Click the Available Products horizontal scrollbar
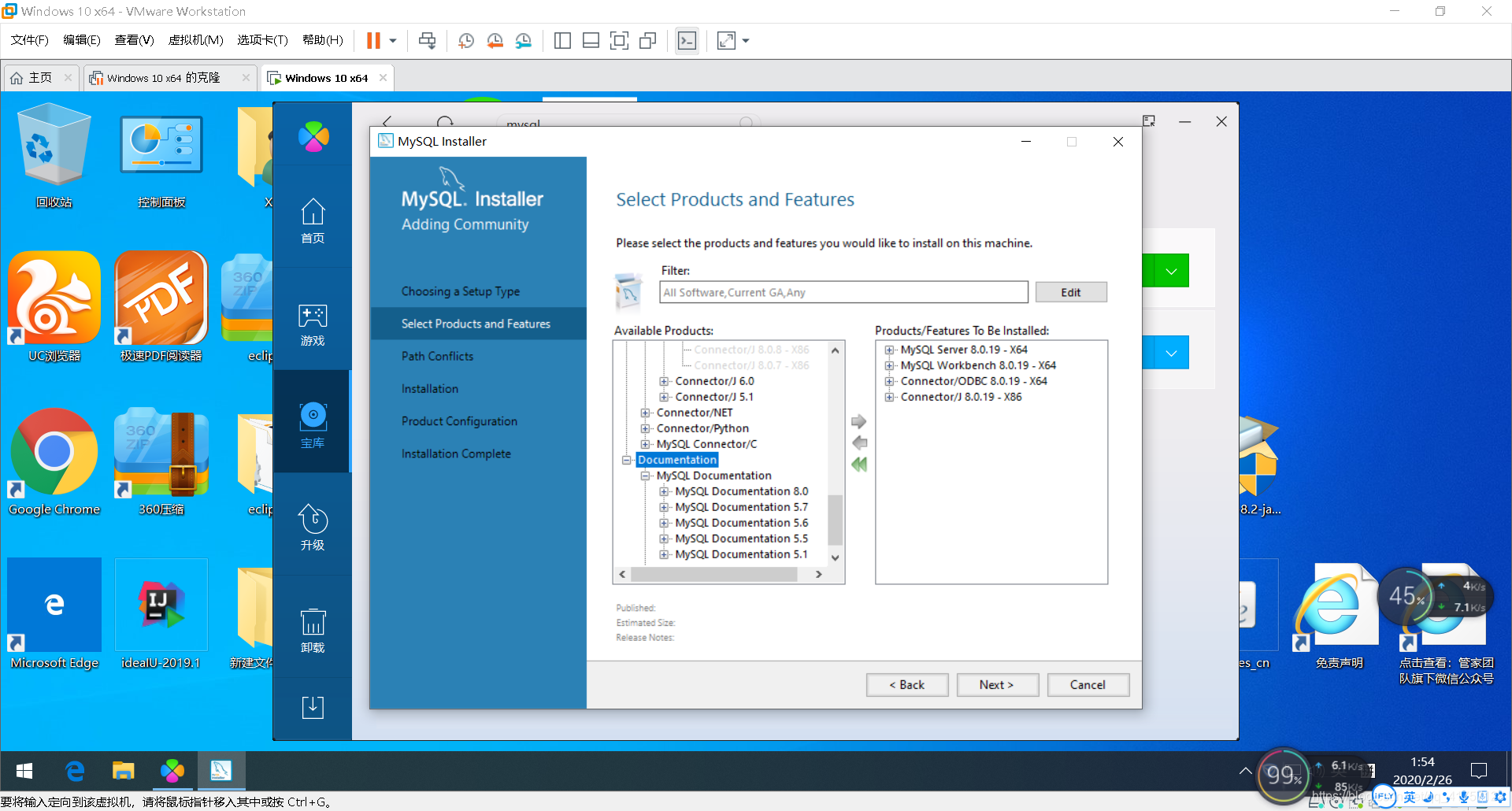The width and height of the screenshot is (1512, 811). point(714,575)
